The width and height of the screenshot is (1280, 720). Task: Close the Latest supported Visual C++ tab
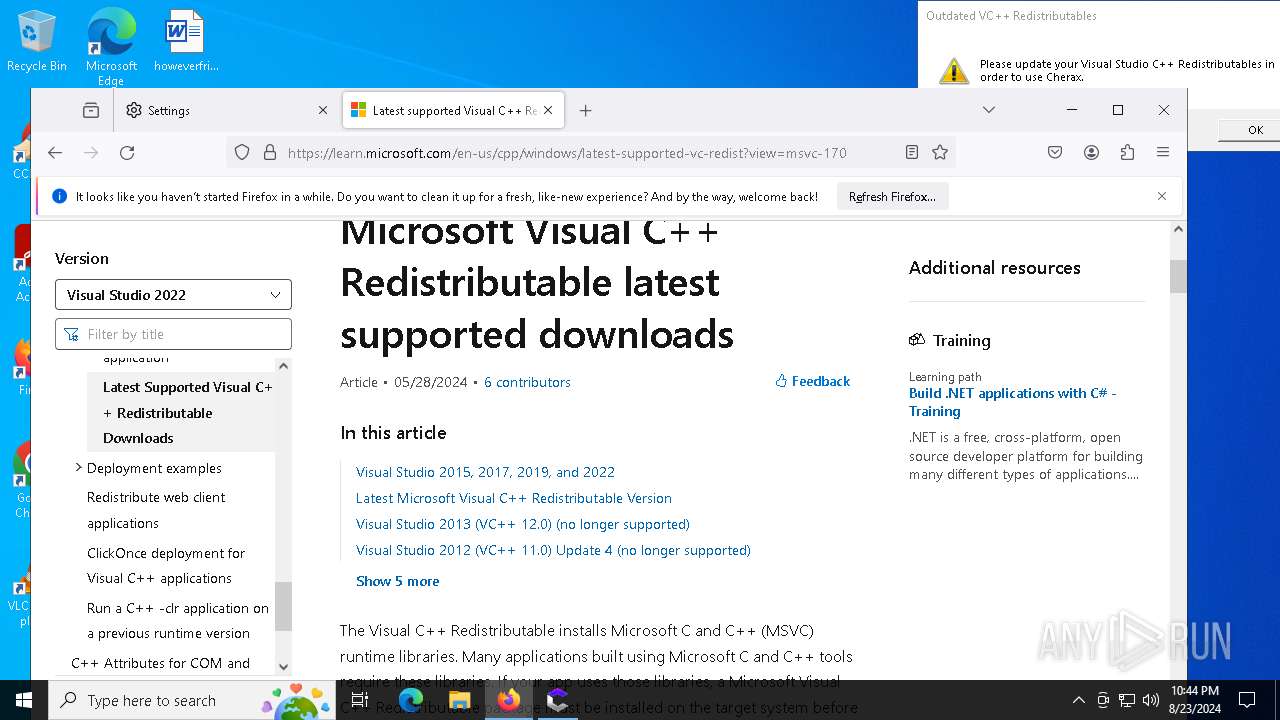click(x=548, y=110)
